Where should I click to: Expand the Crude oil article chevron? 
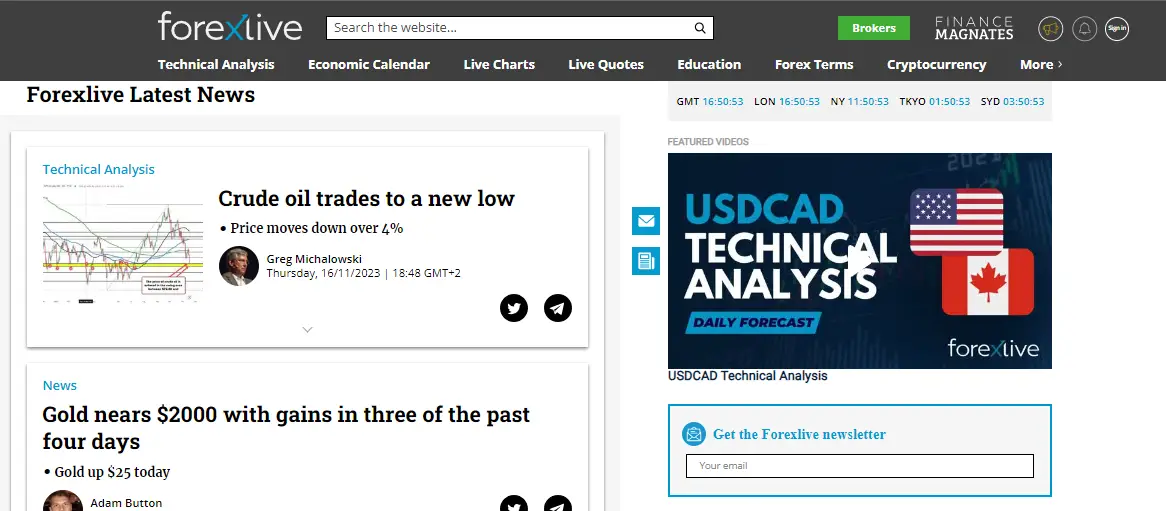pyautogui.click(x=307, y=330)
